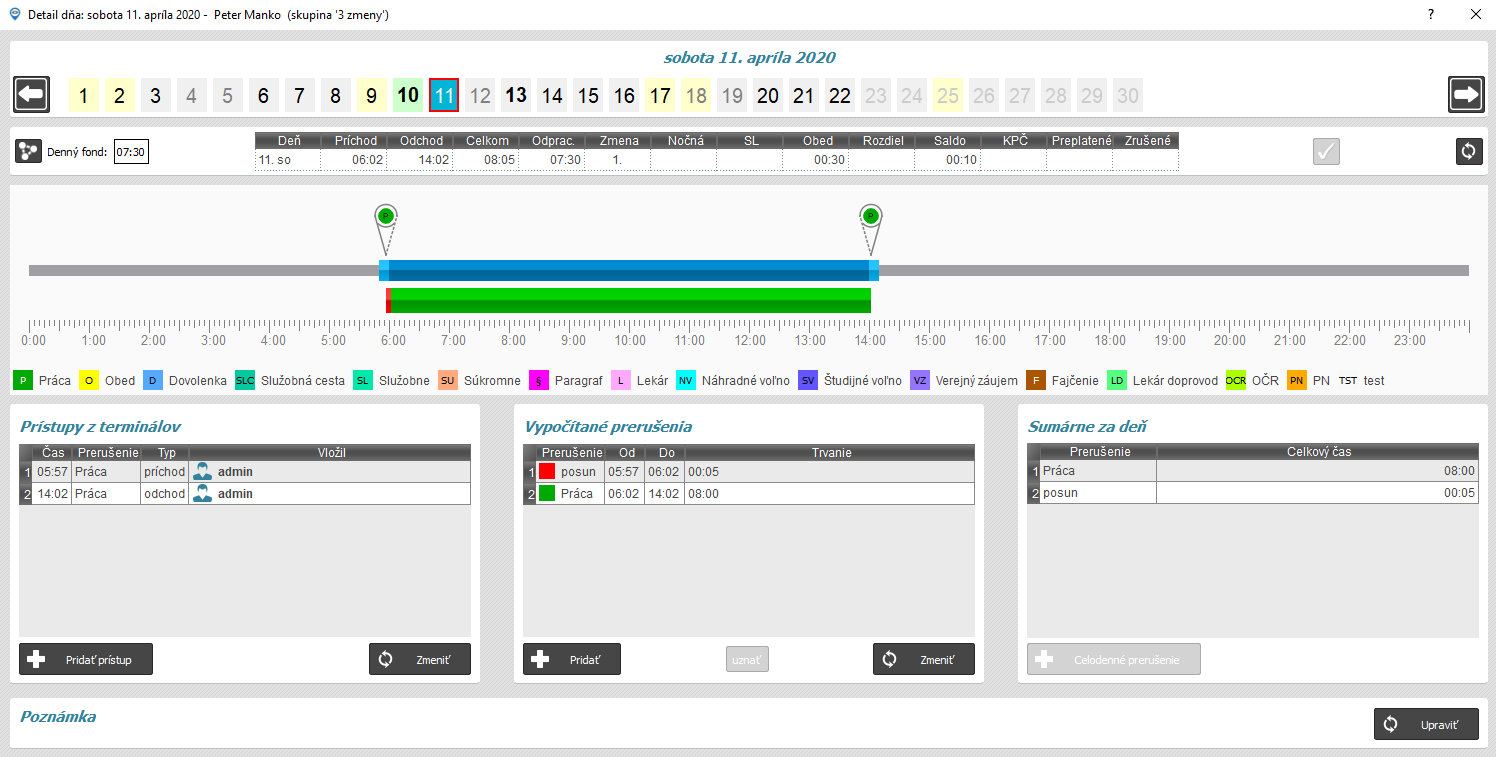
Task: Click the Lekár legend icon
Action: pos(621,380)
